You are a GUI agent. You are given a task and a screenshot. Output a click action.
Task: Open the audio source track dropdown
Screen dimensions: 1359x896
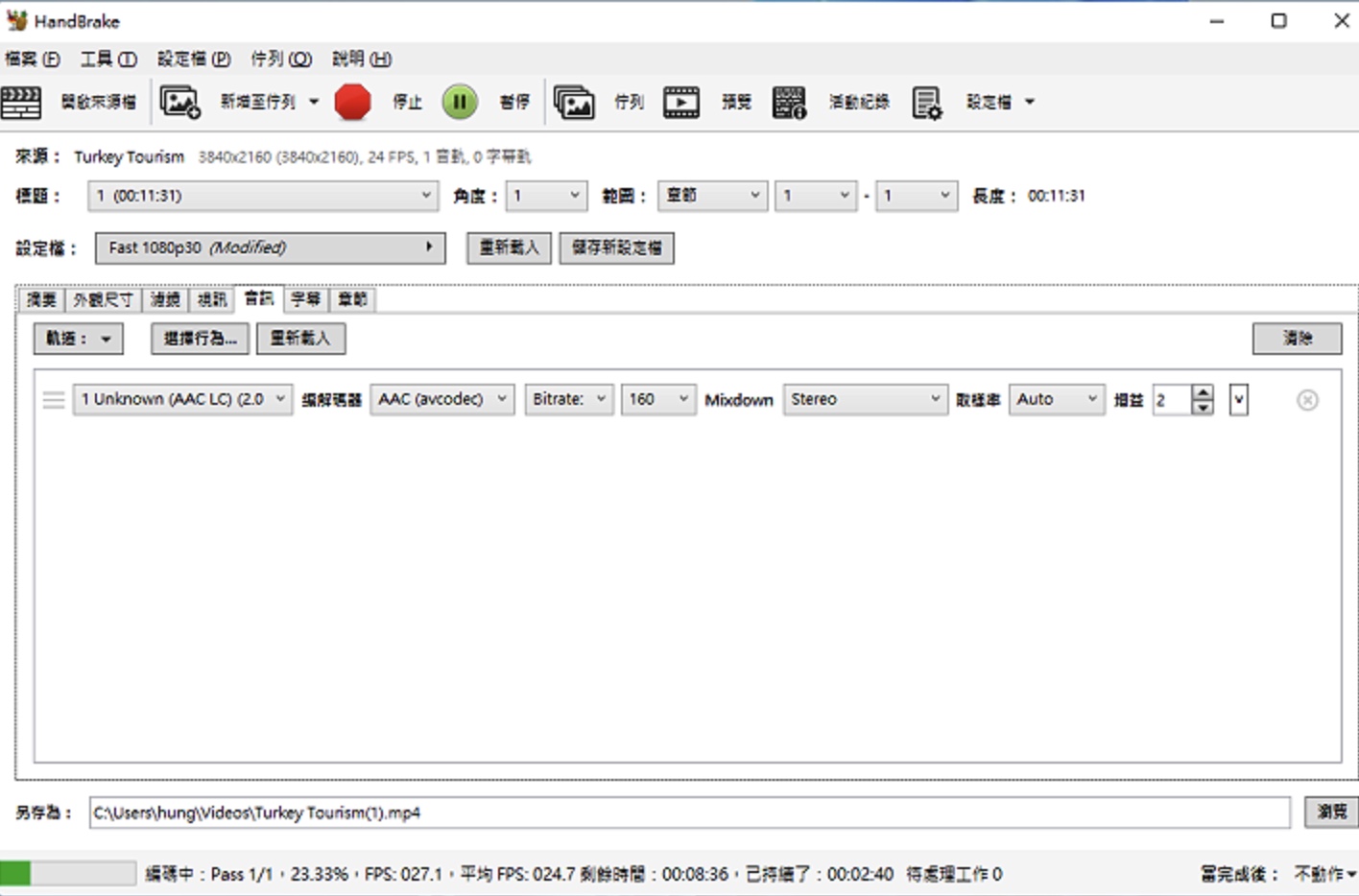pyautogui.click(x=182, y=399)
